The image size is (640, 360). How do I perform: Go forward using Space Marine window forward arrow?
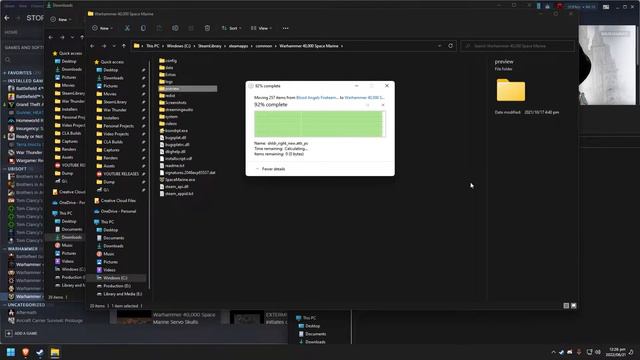pyautogui.click(x=104, y=46)
